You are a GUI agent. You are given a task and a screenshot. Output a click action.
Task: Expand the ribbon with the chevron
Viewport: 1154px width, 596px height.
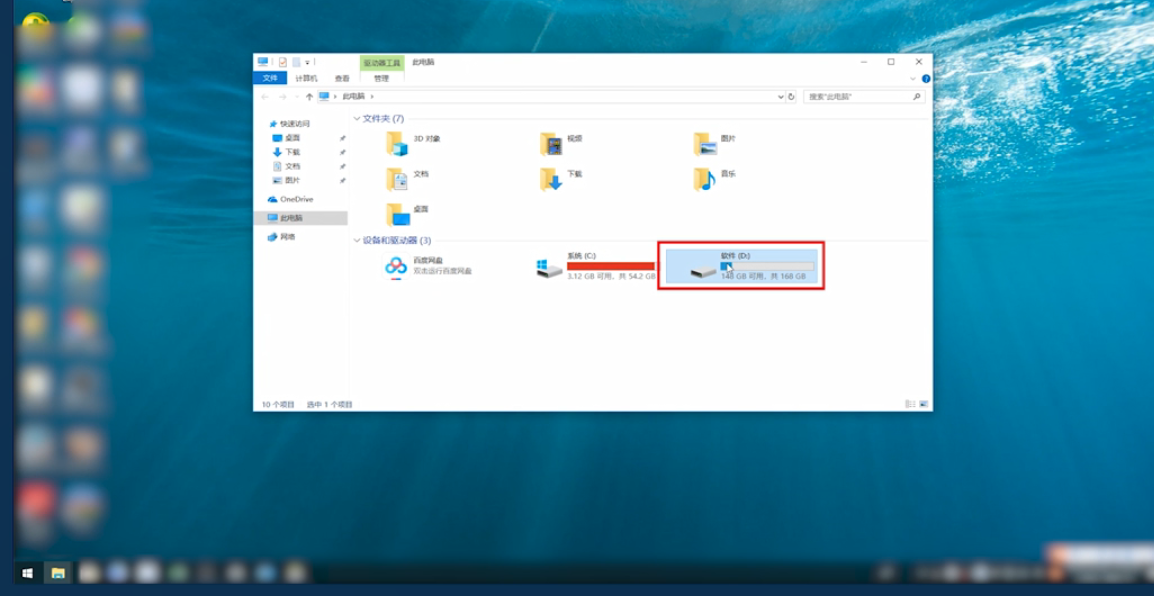pos(914,78)
